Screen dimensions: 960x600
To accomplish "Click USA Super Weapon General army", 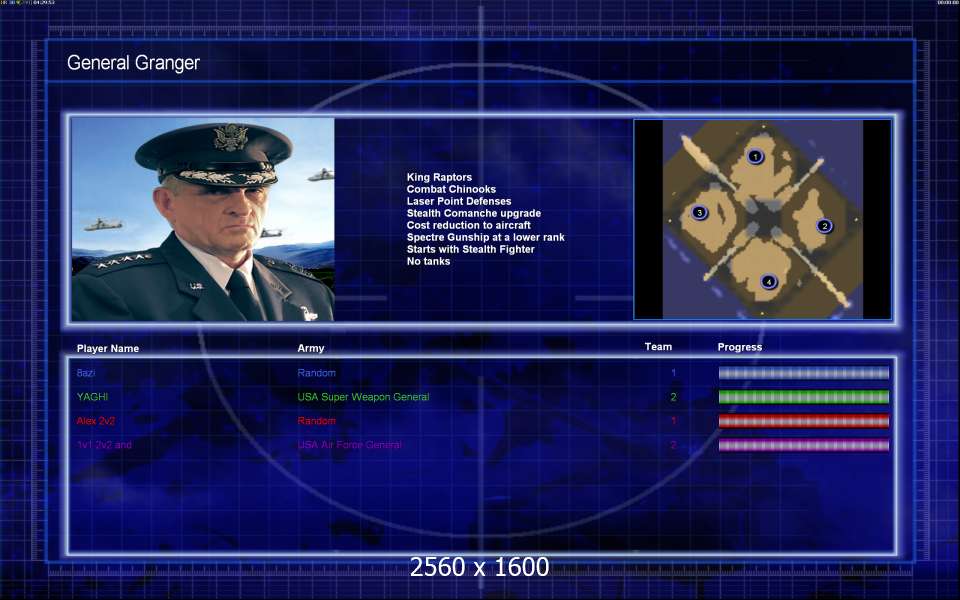I will 363,397.
